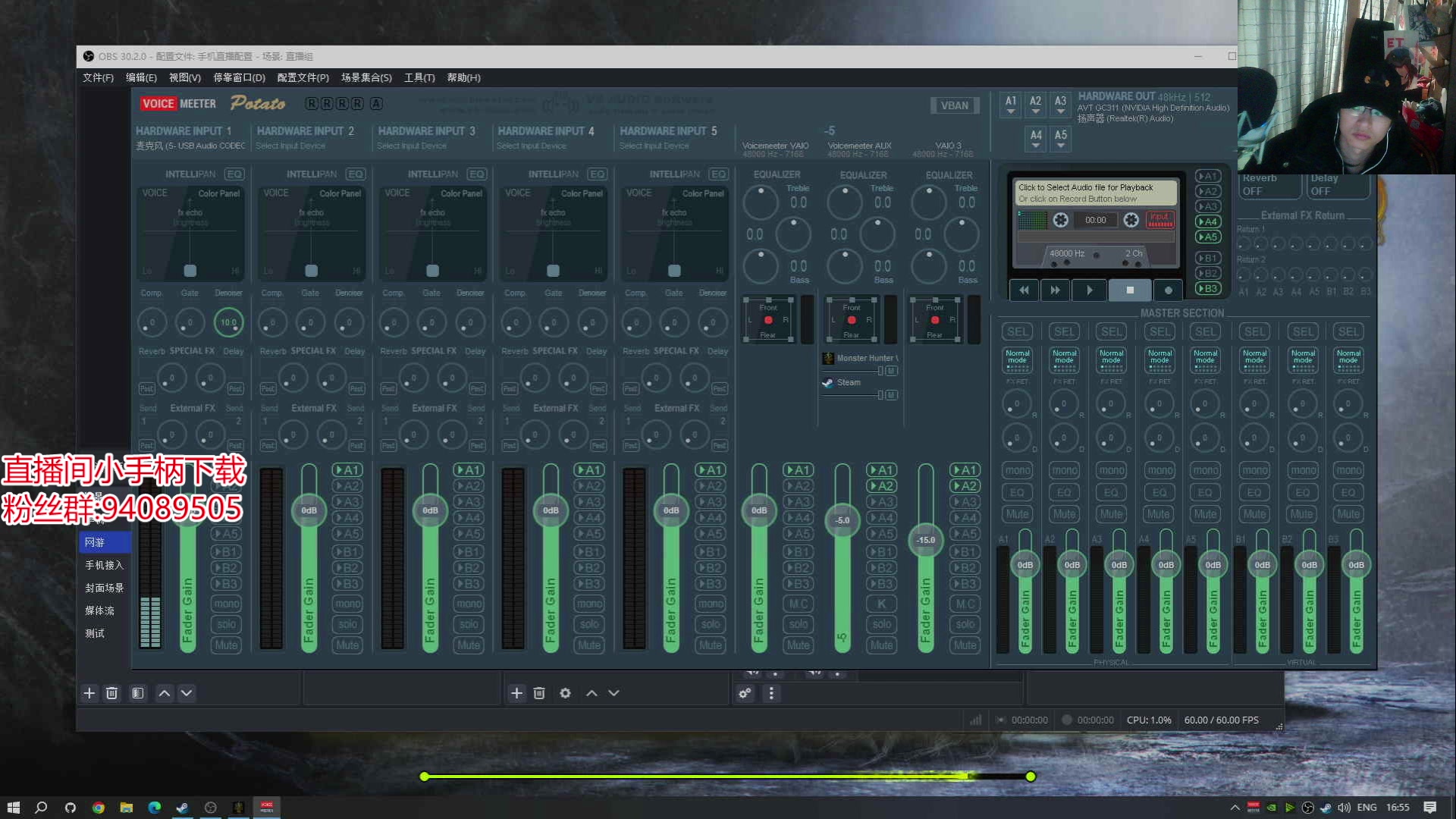Image resolution: width=1456 pixels, height=819 pixels.
Task: Click Normal mode on A2 master bus
Action: (1064, 360)
